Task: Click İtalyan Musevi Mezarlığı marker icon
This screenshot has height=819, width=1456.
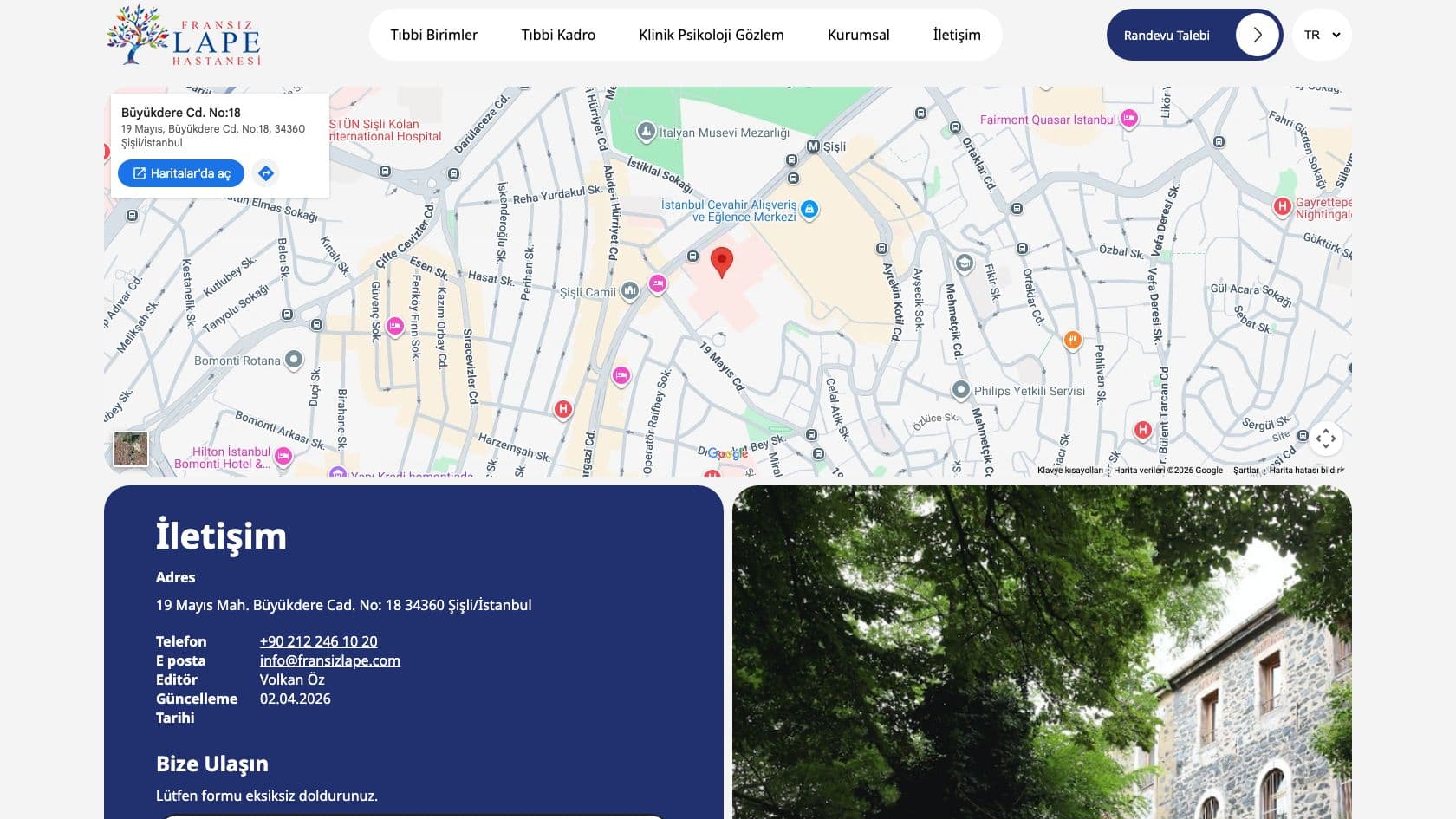Action: (646, 132)
